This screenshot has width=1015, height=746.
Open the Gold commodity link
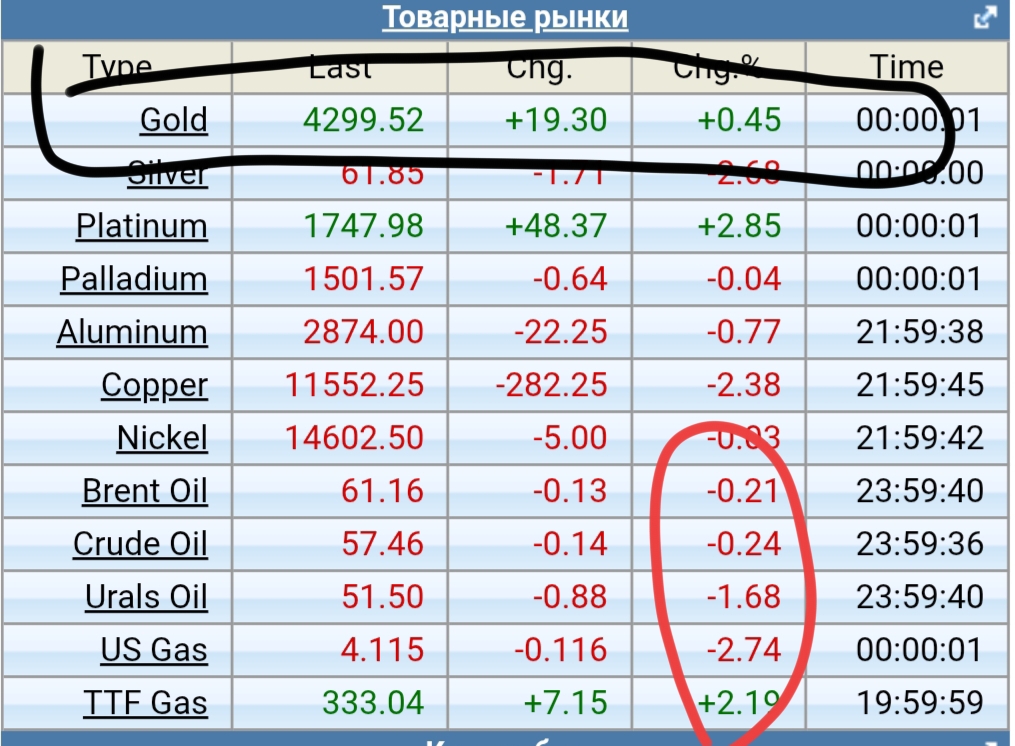[174, 120]
